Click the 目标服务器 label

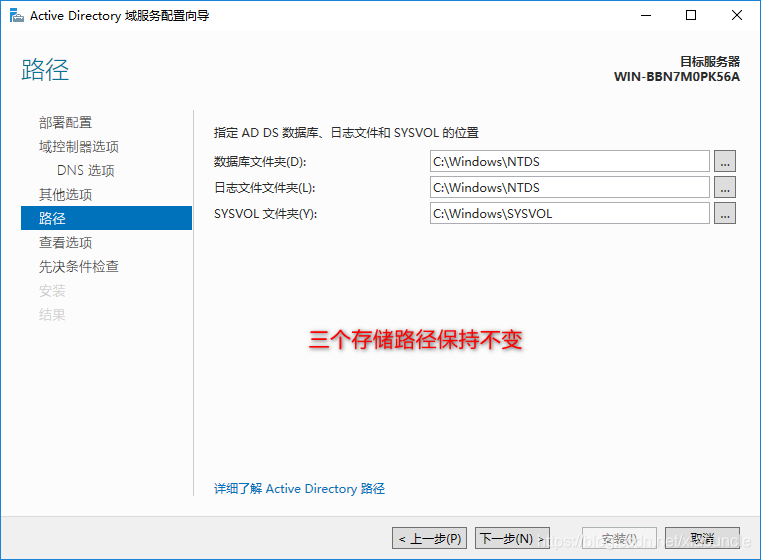[x=710, y=62]
